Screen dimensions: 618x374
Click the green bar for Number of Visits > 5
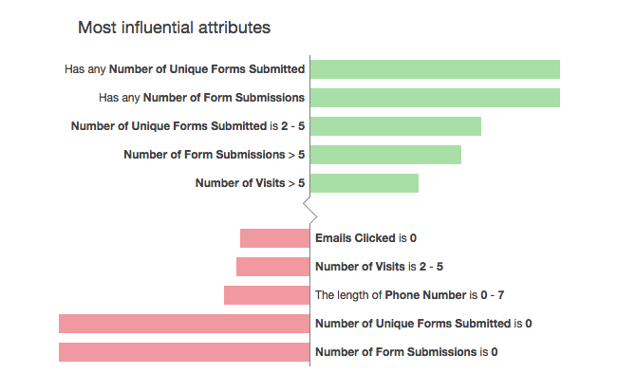coord(365,183)
